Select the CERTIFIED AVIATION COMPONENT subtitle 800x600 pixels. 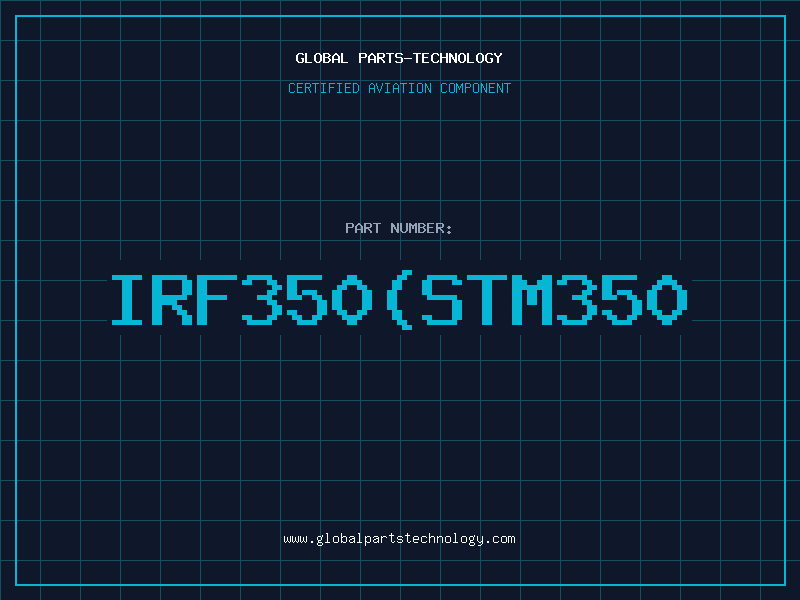tap(399, 88)
